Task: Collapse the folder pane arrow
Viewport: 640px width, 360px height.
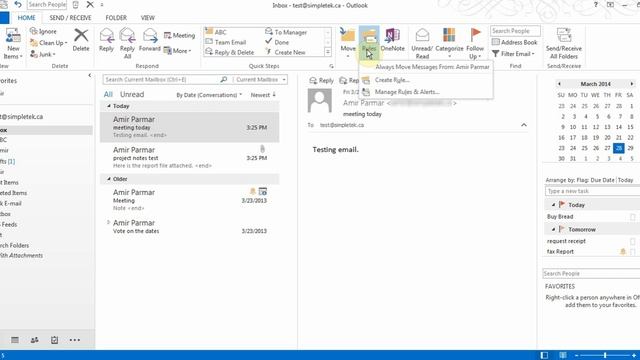Action: 90,75
